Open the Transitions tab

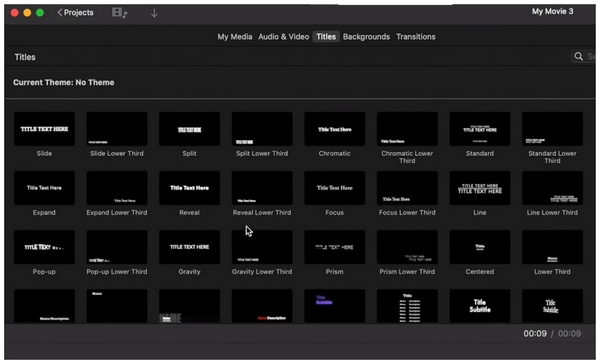[416, 37]
